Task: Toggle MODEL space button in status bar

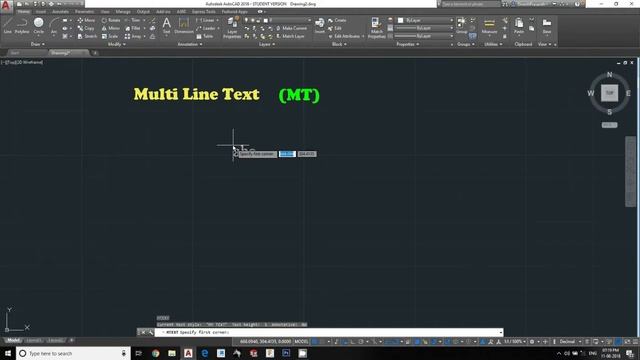Action: pyautogui.click(x=301, y=342)
